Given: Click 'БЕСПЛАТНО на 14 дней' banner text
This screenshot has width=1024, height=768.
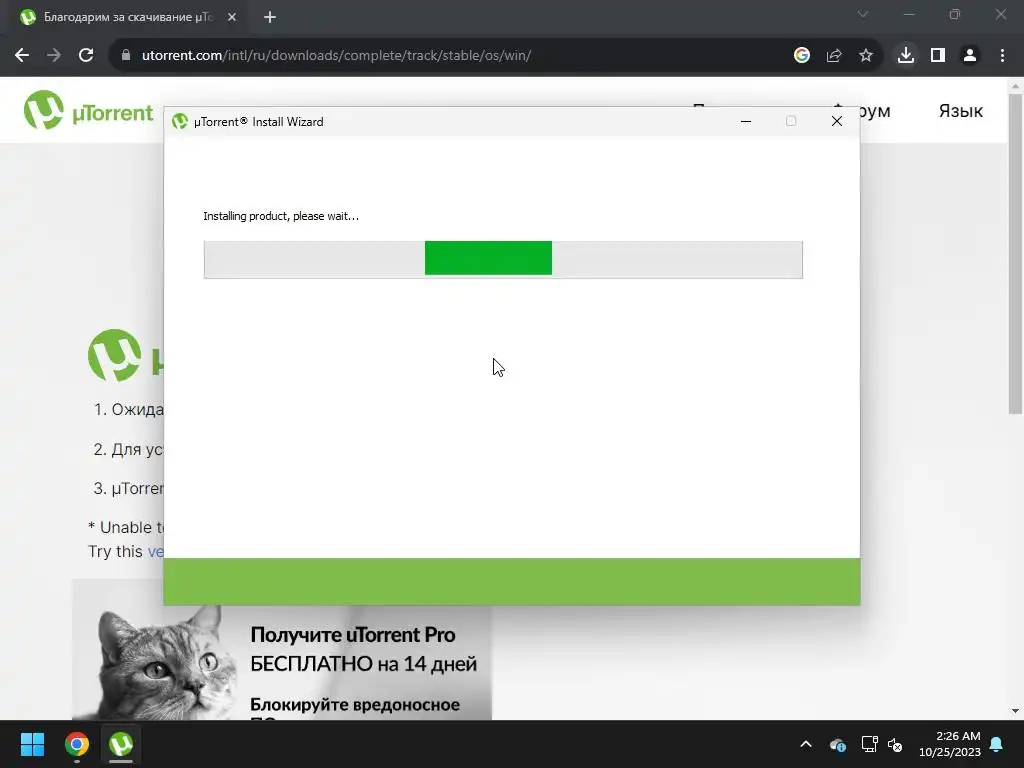Looking at the screenshot, I should [363, 664].
